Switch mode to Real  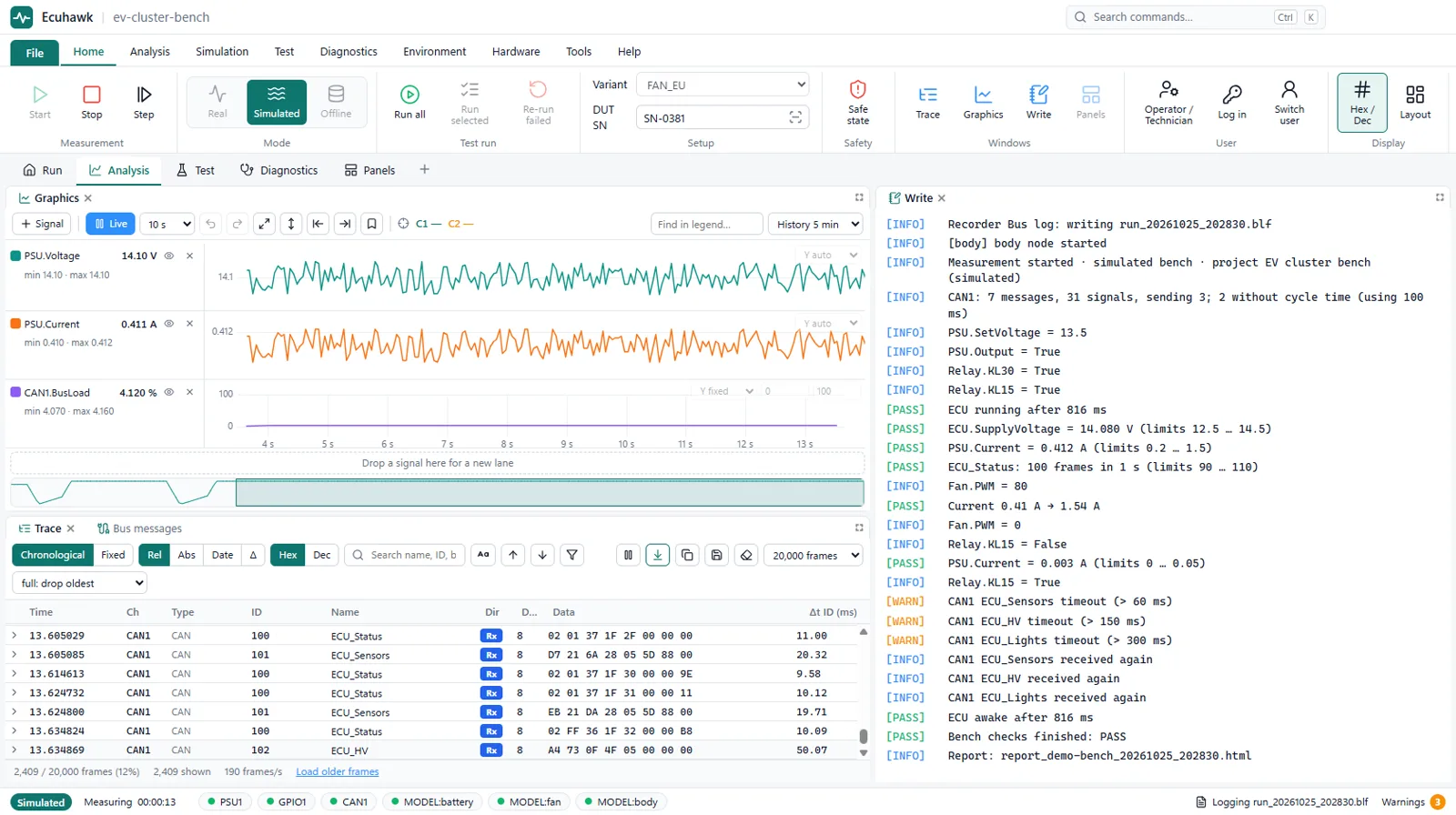click(217, 102)
